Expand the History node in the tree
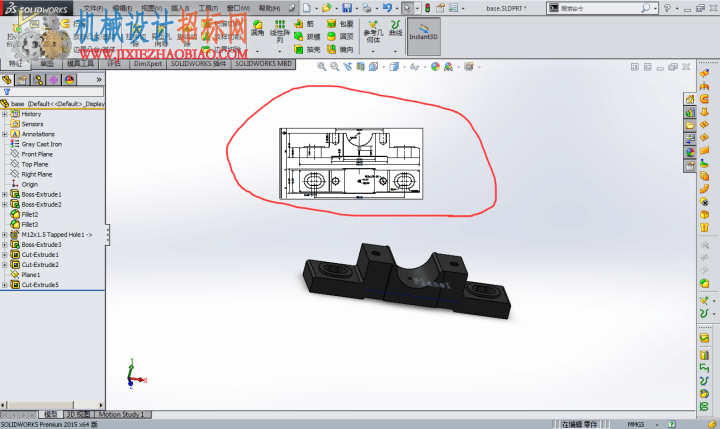 [5, 114]
